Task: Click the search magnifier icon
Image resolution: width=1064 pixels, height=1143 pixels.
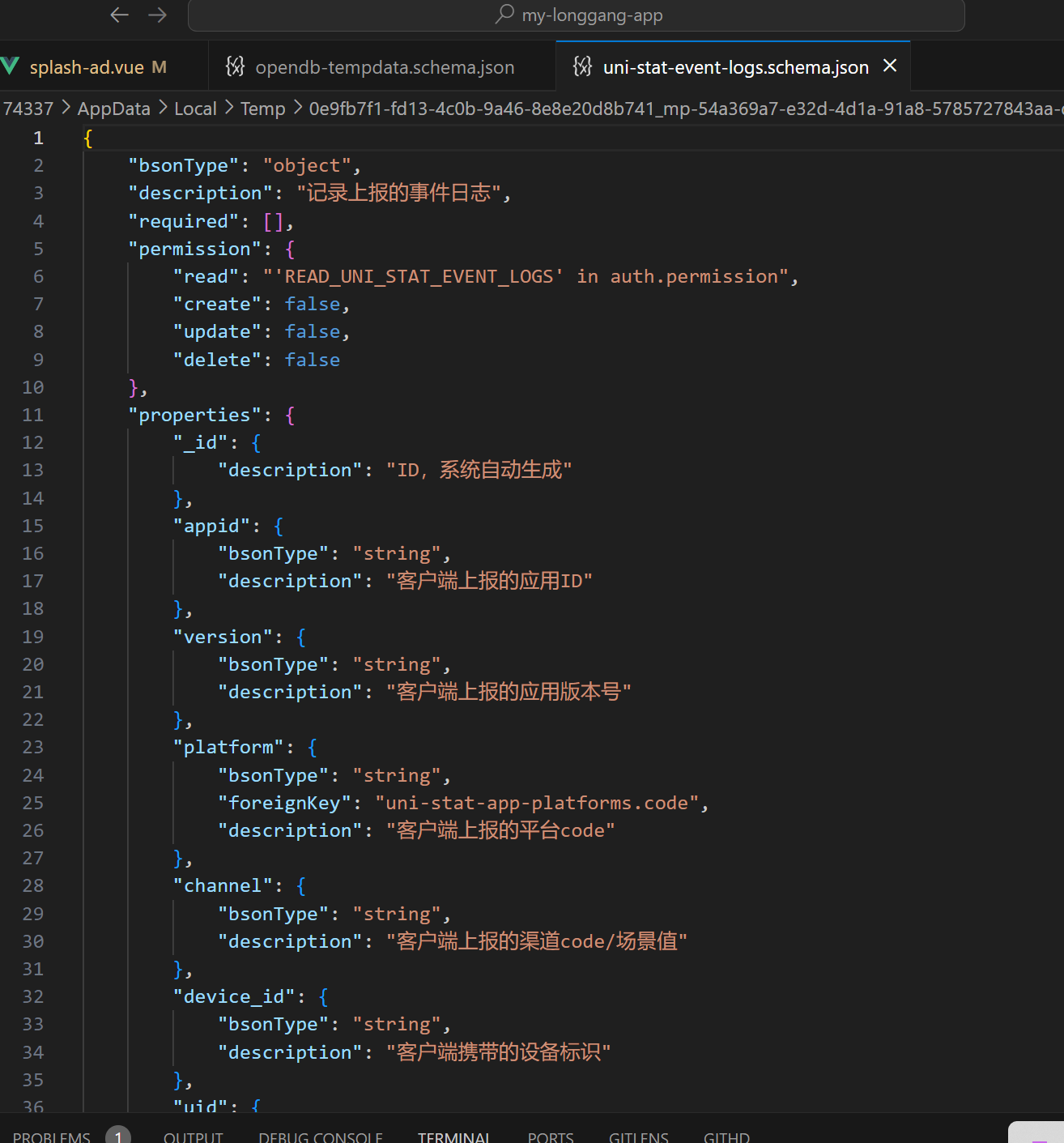Action: point(504,14)
